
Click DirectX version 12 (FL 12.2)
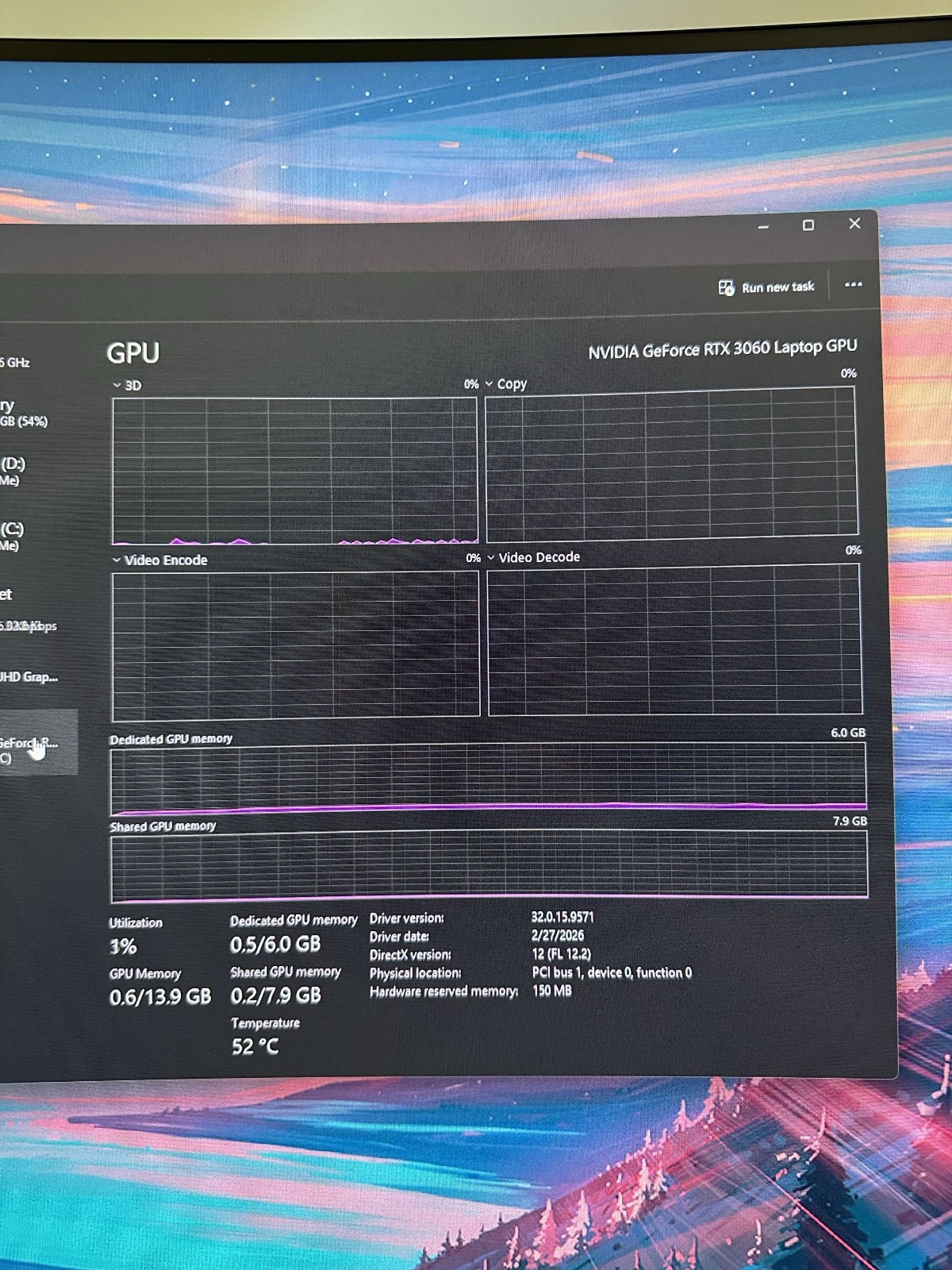tap(562, 953)
